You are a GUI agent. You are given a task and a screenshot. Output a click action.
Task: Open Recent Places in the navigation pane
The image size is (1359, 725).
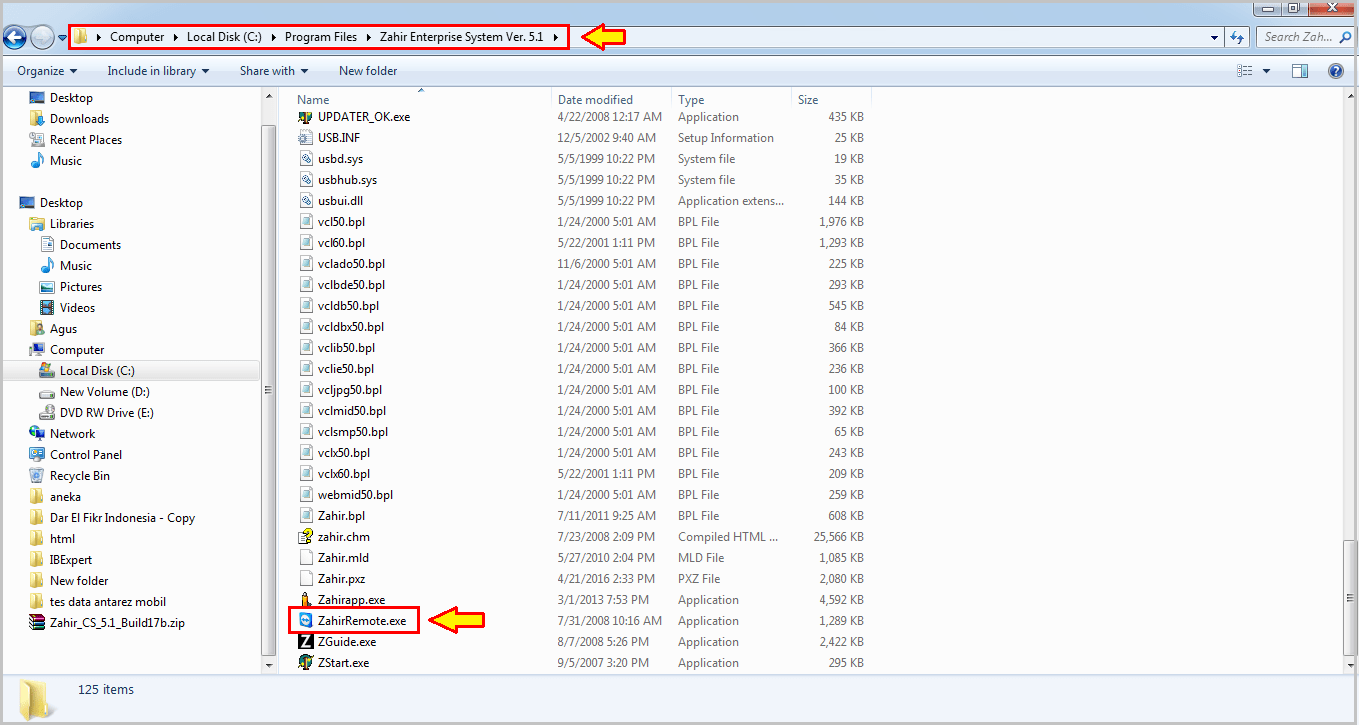[x=86, y=140]
